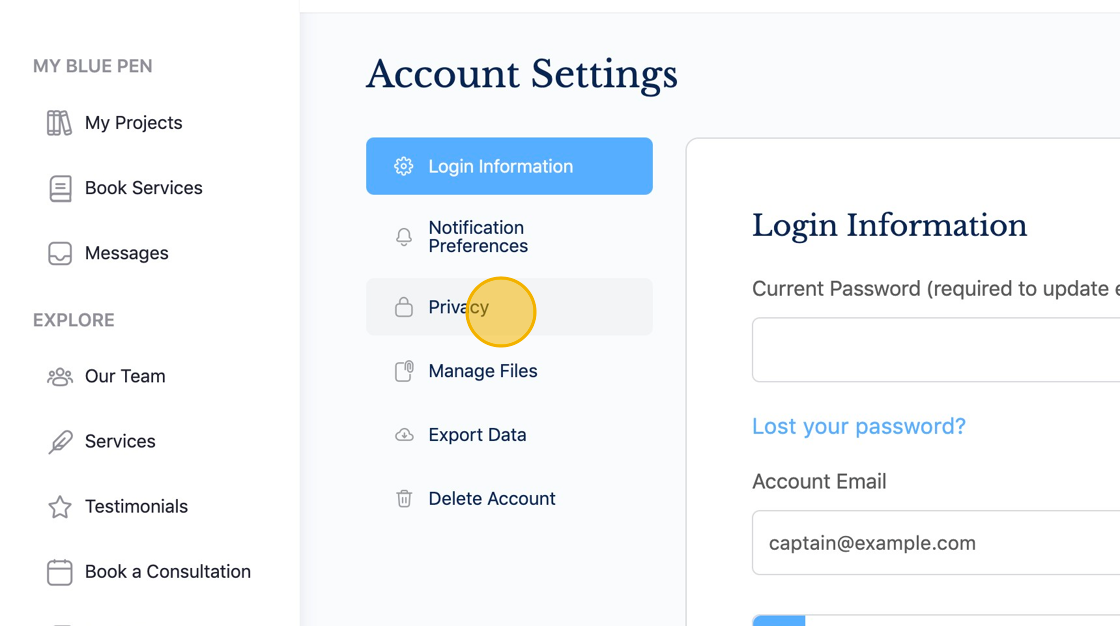Click the Book Services document icon

60,188
